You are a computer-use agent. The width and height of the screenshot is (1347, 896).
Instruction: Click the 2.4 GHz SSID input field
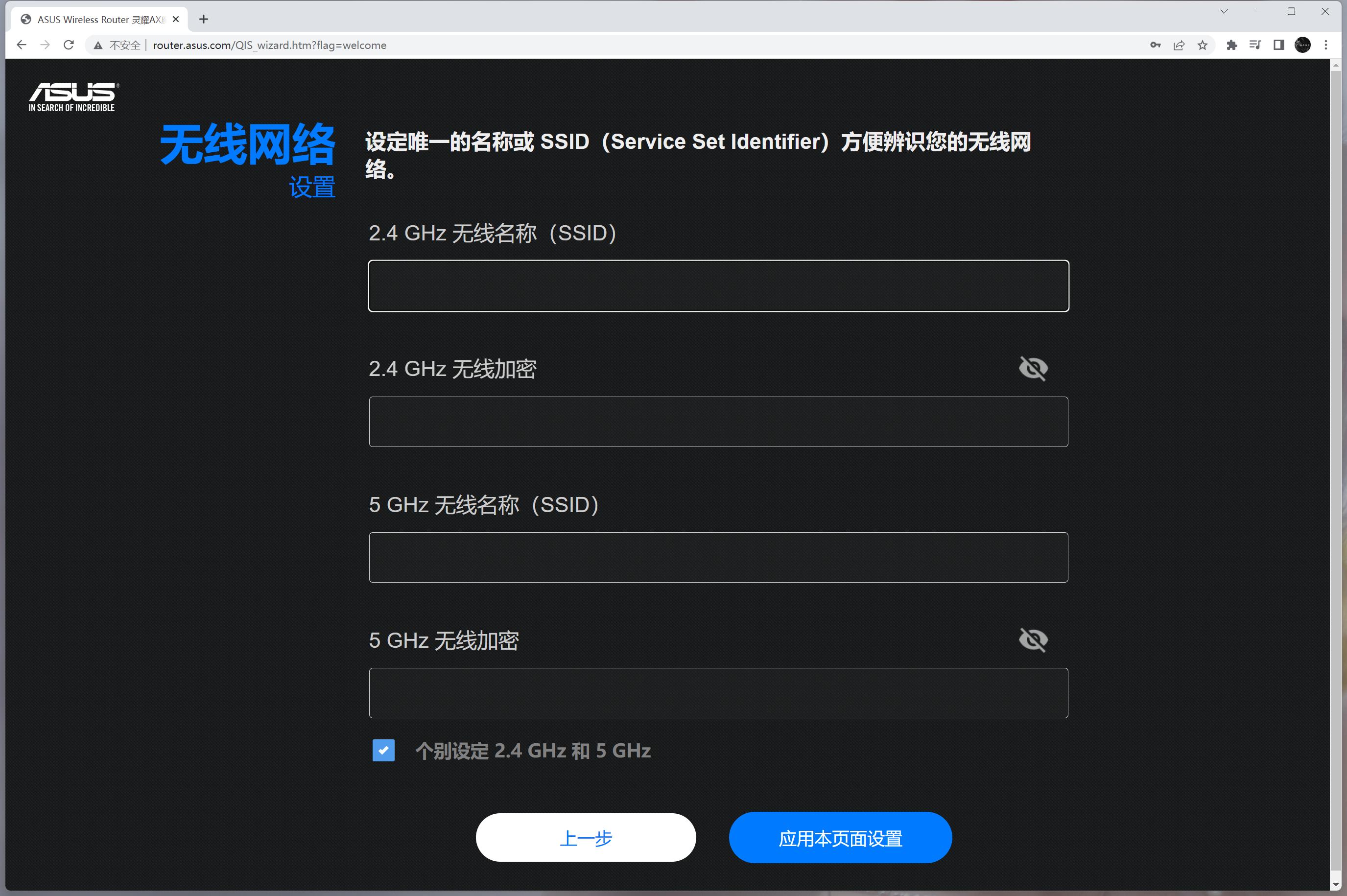click(718, 286)
